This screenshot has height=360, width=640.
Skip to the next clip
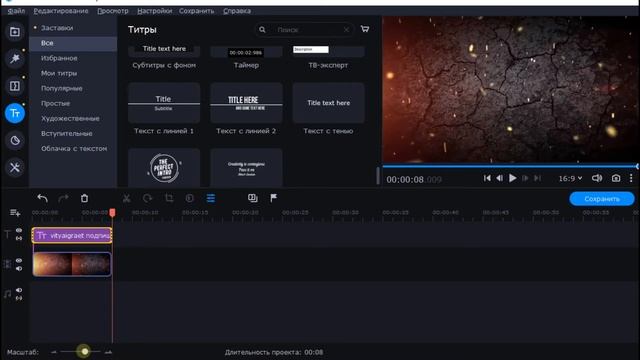[538, 178]
